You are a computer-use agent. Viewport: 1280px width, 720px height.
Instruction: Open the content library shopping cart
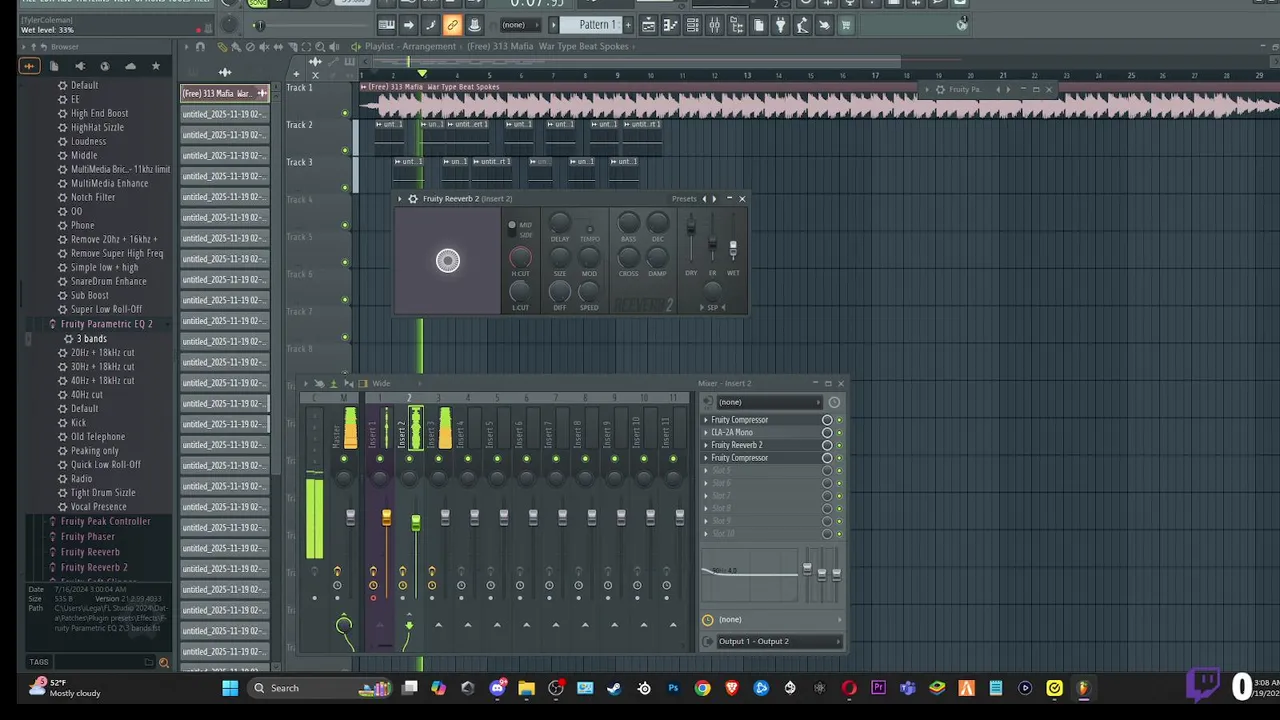[846, 25]
